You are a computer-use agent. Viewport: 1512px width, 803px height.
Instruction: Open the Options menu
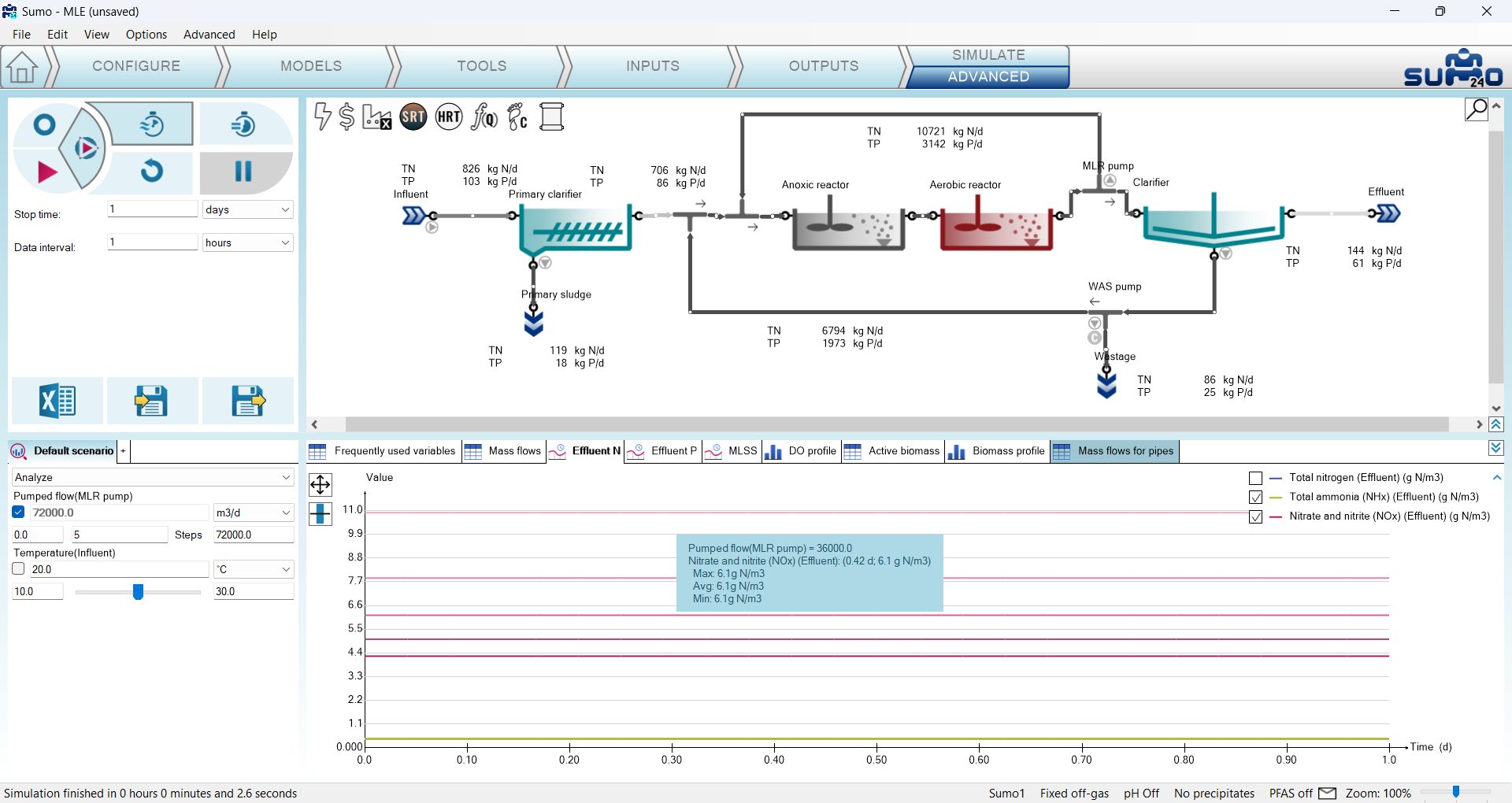pyautogui.click(x=146, y=35)
